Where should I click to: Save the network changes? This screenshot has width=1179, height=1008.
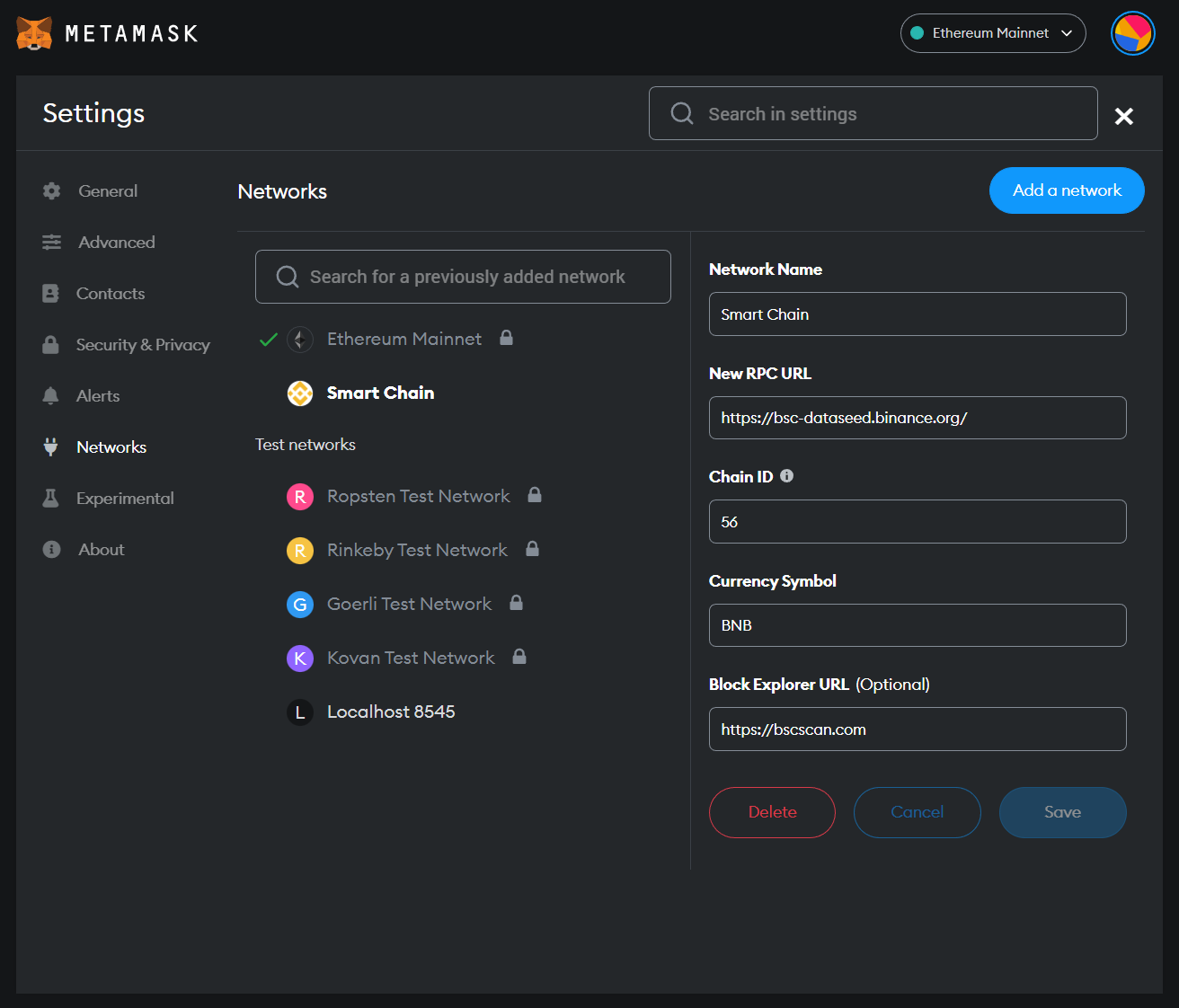coord(1062,812)
